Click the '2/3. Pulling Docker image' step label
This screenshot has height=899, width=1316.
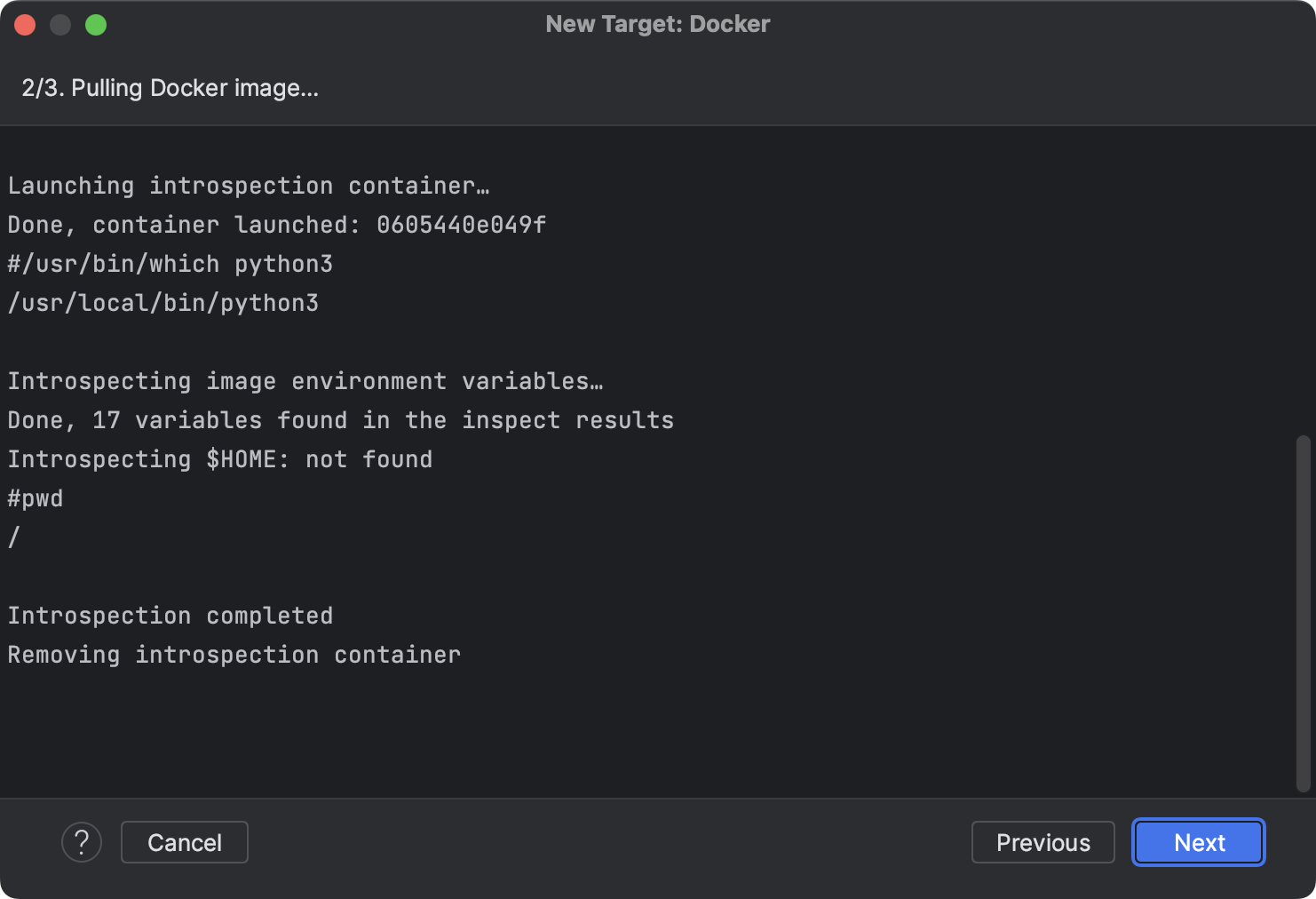point(171,87)
